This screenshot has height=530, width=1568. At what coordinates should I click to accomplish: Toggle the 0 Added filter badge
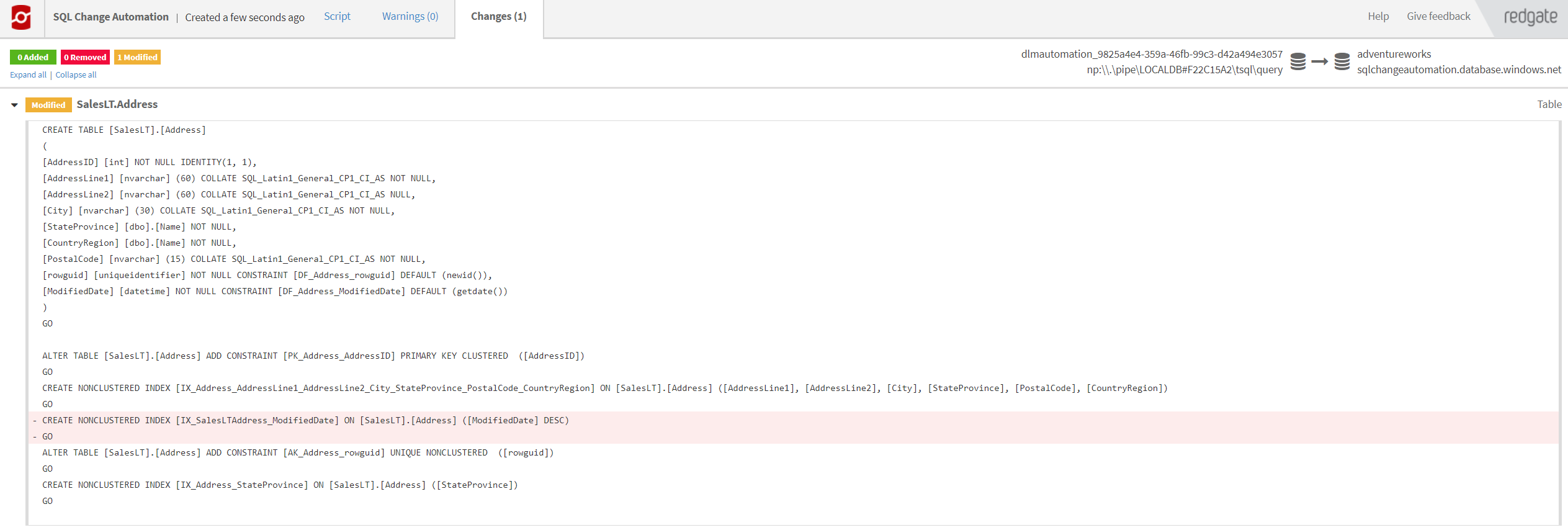33,57
